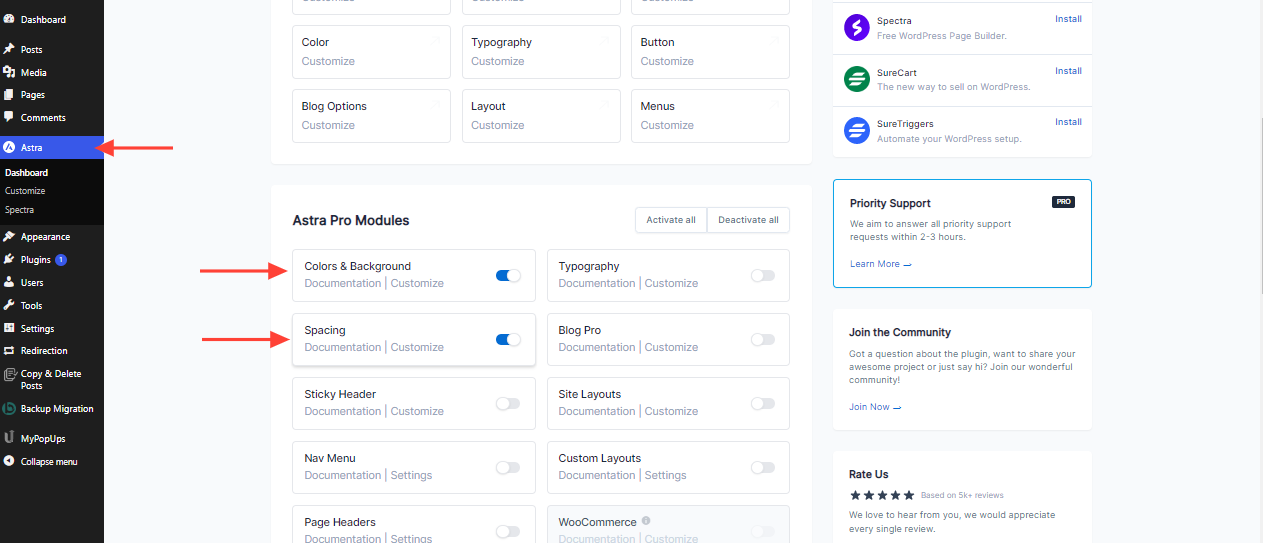
Task: Open Learn More under Priority Support
Action: pyautogui.click(x=881, y=264)
